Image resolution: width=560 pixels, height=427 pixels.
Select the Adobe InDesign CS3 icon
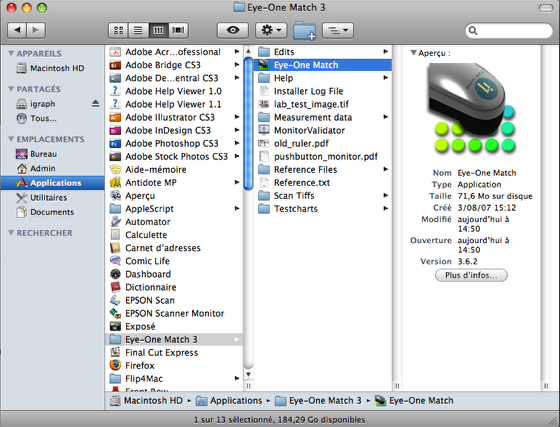(x=115, y=130)
